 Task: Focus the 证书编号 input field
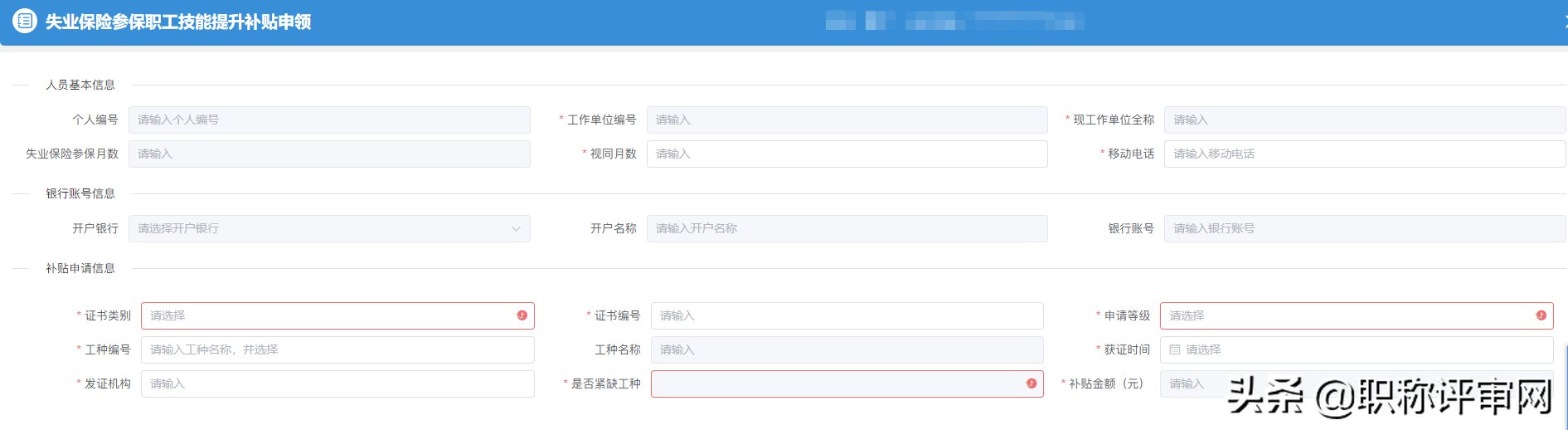847,315
